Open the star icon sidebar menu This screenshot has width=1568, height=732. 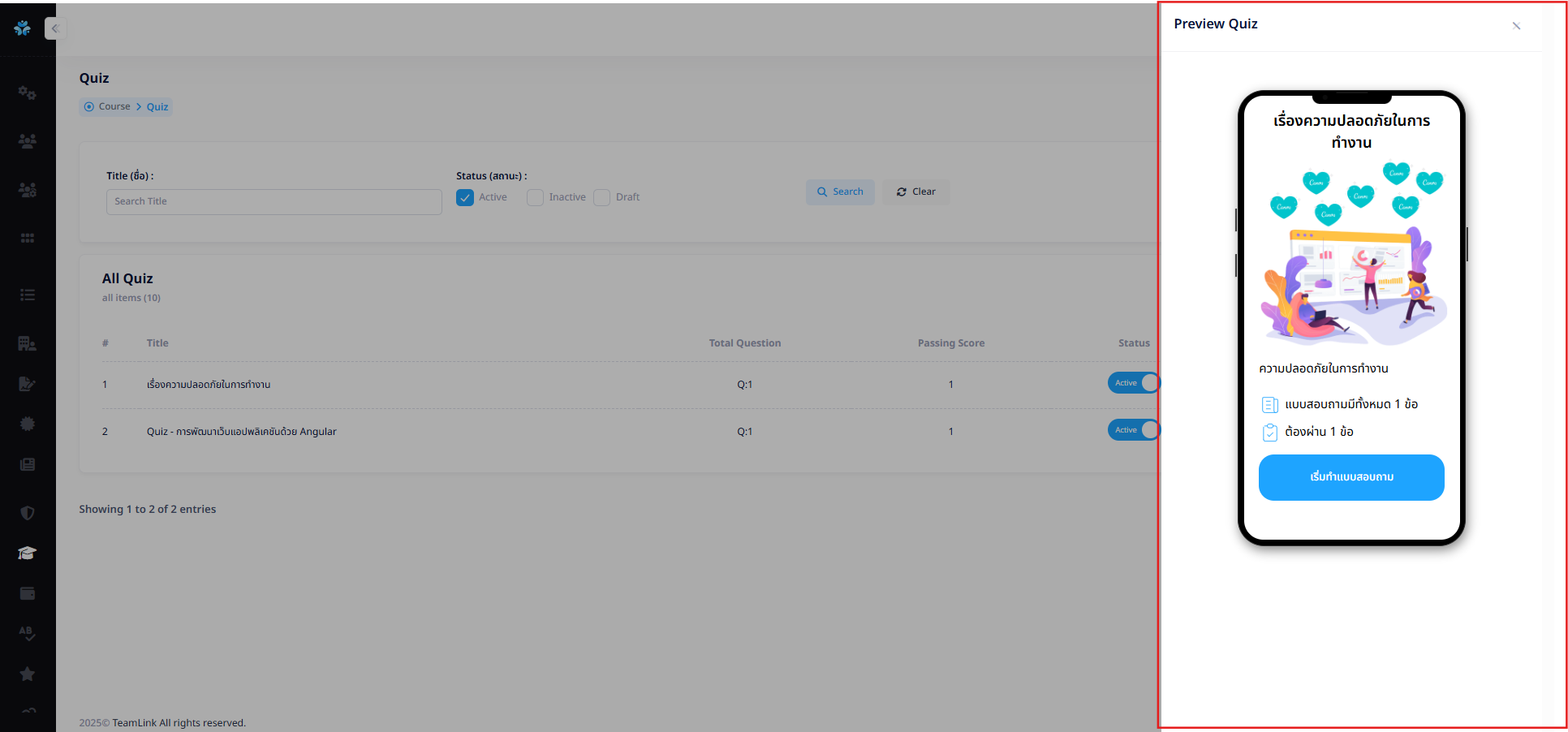pyautogui.click(x=27, y=674)
